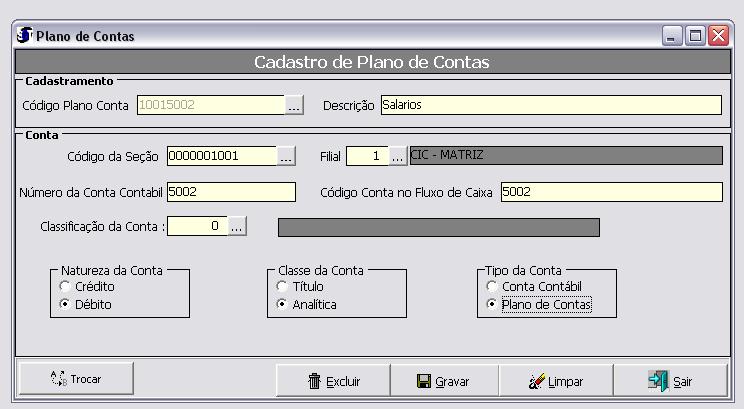This screenshot has width=744, height=409.
Task: Select Conta Contábil account type
Action: coord(492,287)
